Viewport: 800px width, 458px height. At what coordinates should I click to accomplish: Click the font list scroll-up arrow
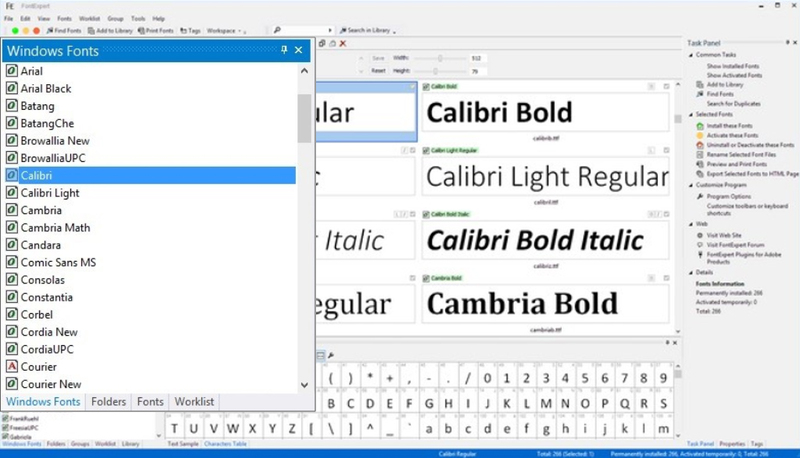tap(305, 71)
